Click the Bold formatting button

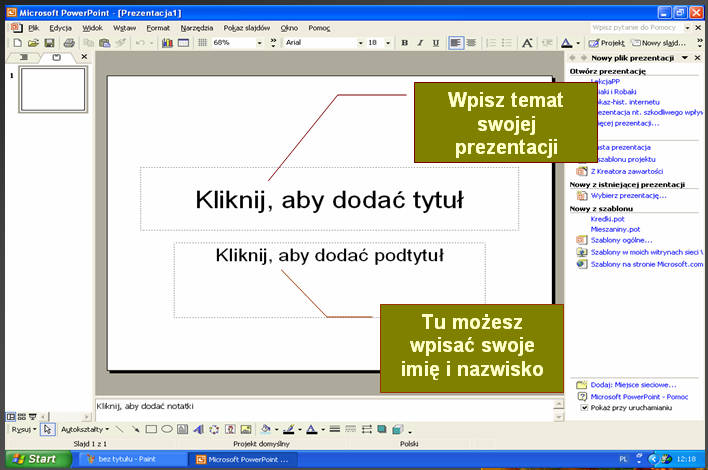[404, 43]
